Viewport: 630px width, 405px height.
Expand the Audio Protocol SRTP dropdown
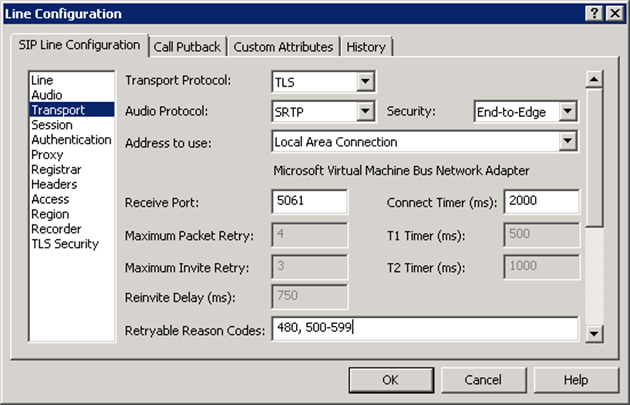(x=365, y=111)
